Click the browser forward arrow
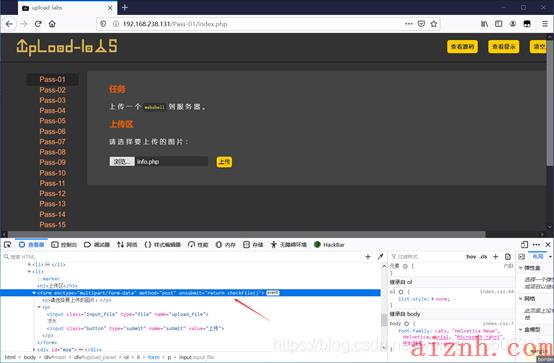 click(x=24, y=24)
